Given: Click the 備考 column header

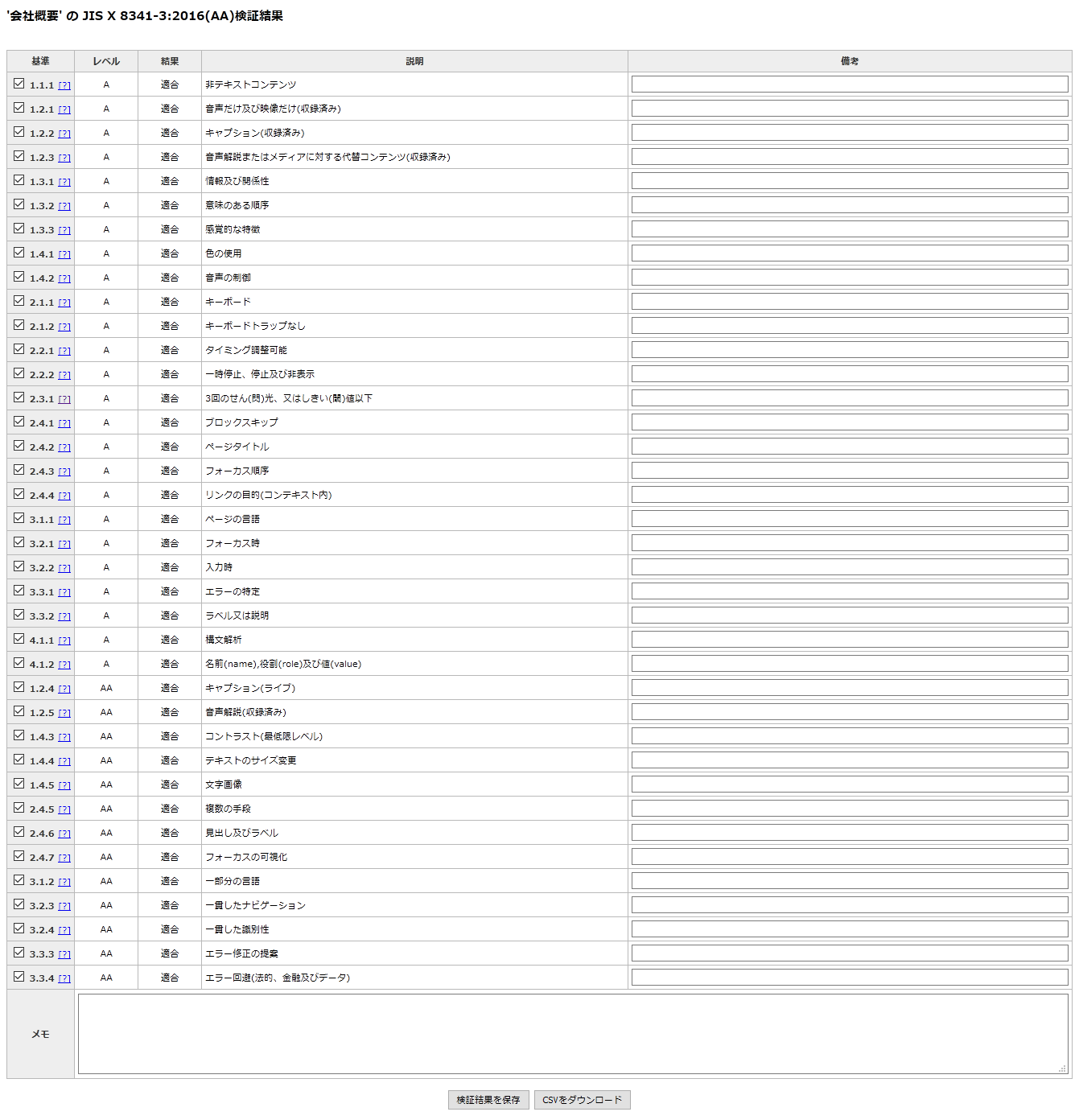Looking at the screenshot, I should point(850,61).
